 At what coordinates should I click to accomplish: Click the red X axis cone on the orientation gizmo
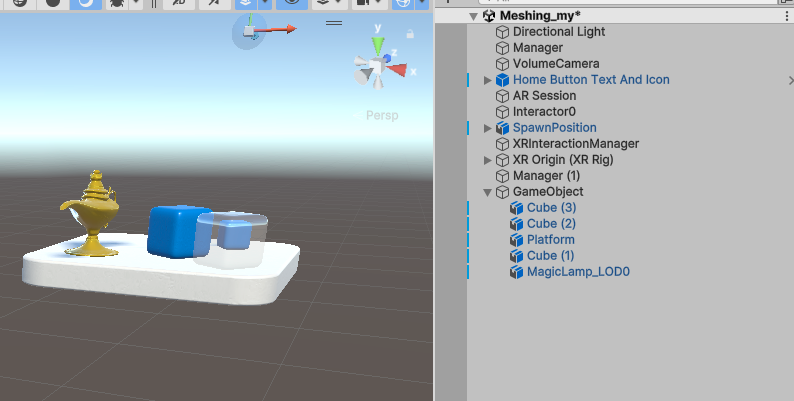pos(399,70)
